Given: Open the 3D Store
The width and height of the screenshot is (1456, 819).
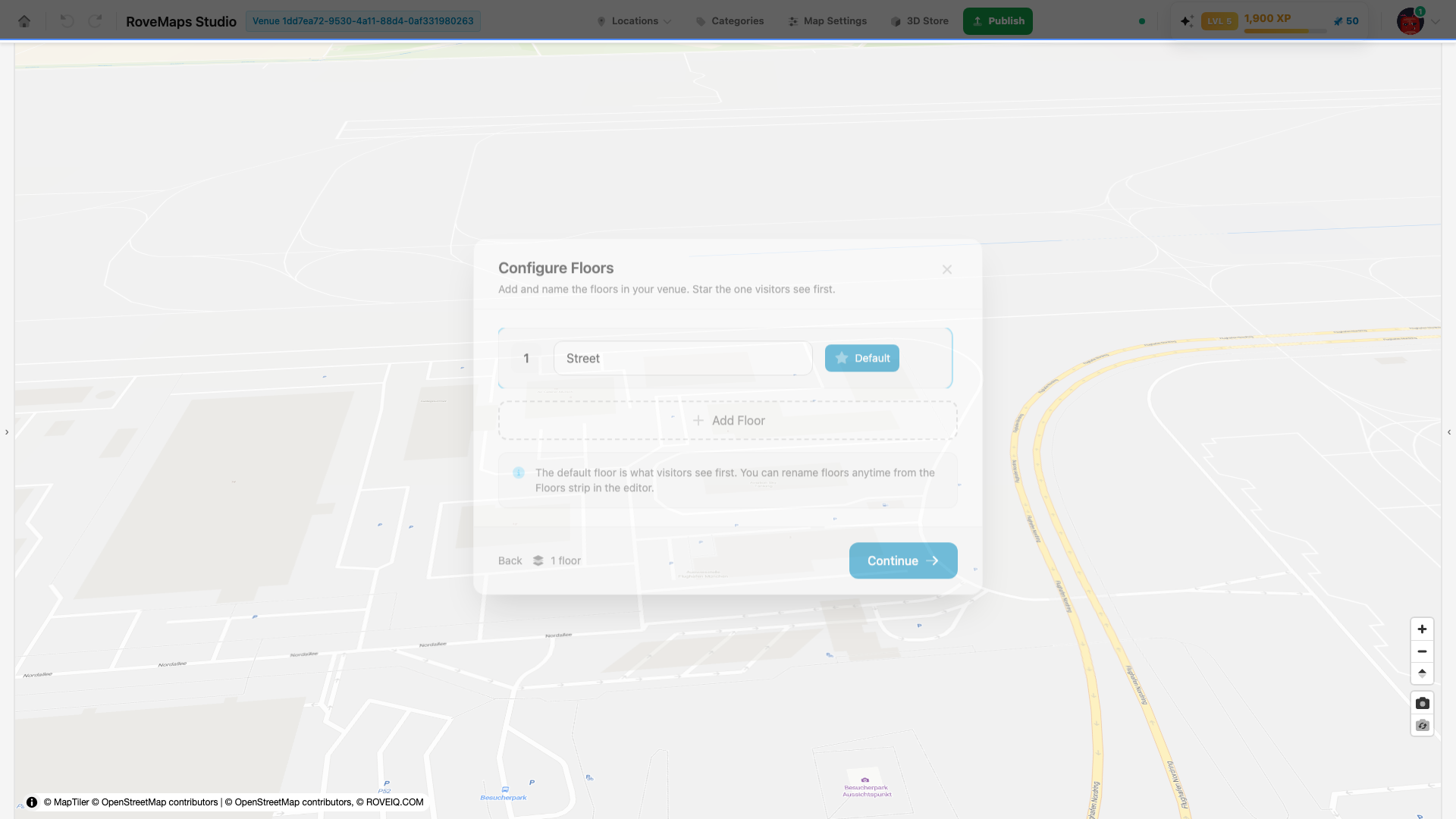Looking at the screenshot, I should point(919,21).
